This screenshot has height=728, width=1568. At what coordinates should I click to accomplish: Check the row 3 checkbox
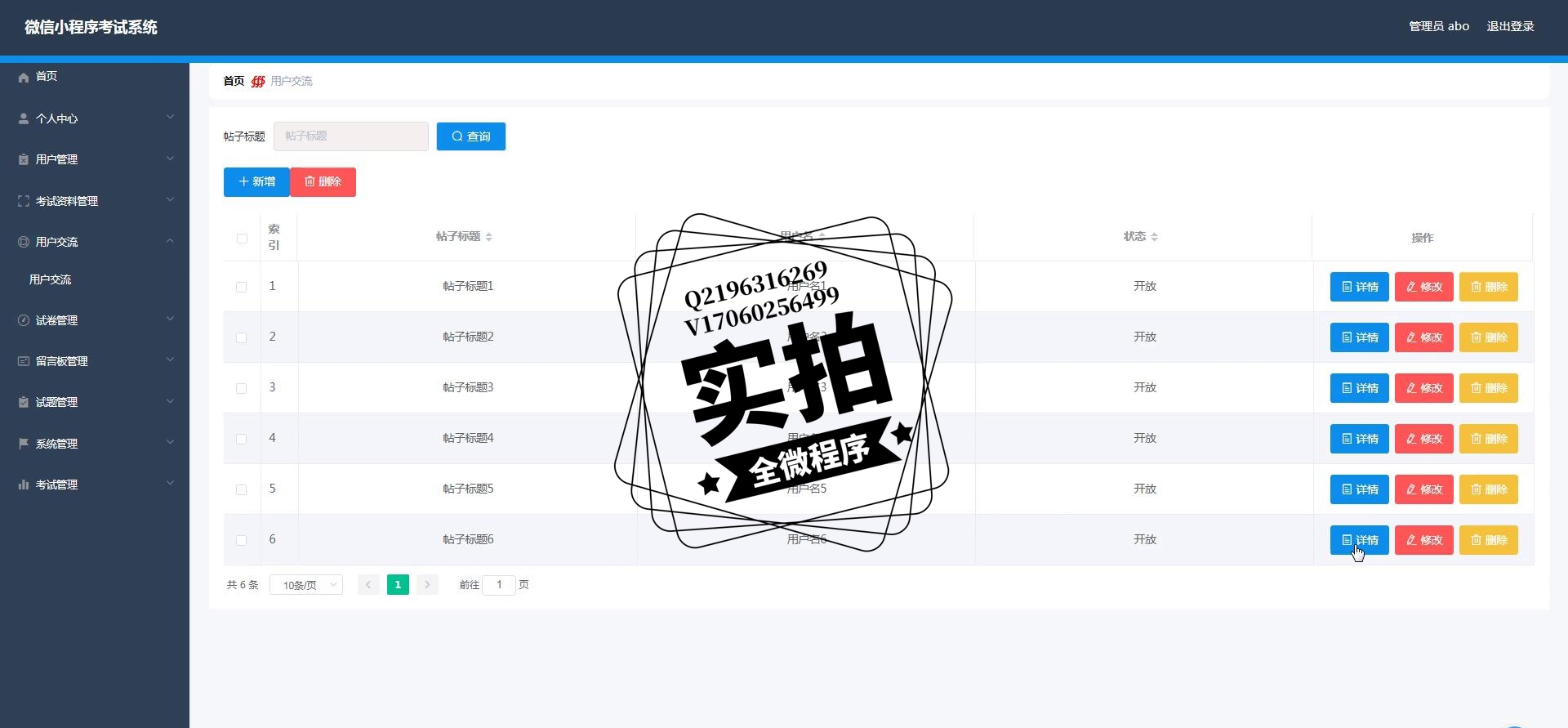click(241, 389)
